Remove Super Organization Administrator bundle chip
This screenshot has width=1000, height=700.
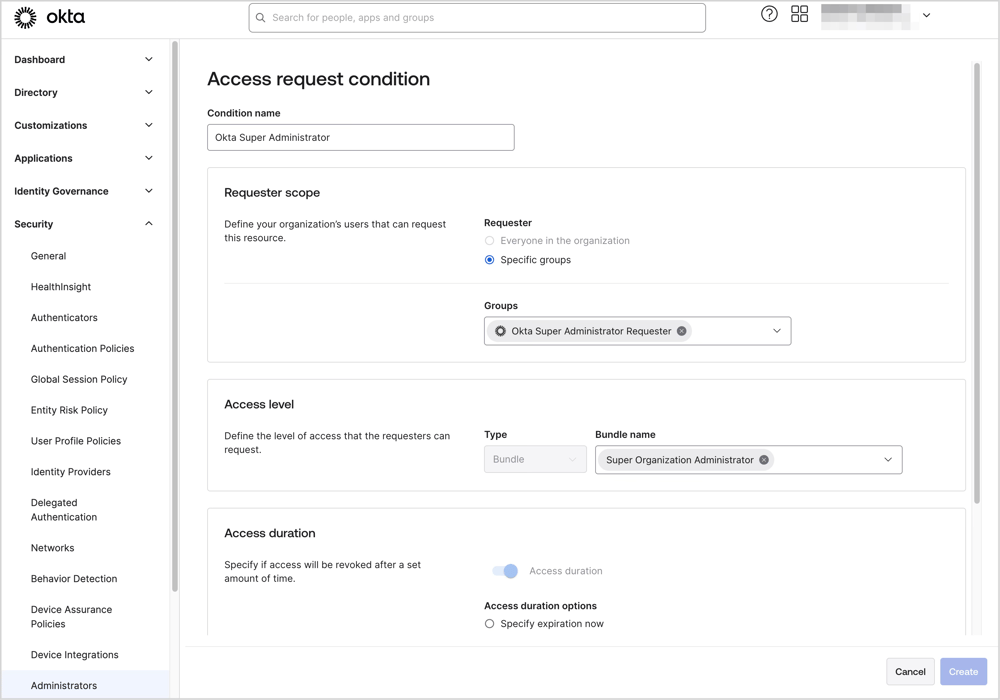tap(763, 460)
